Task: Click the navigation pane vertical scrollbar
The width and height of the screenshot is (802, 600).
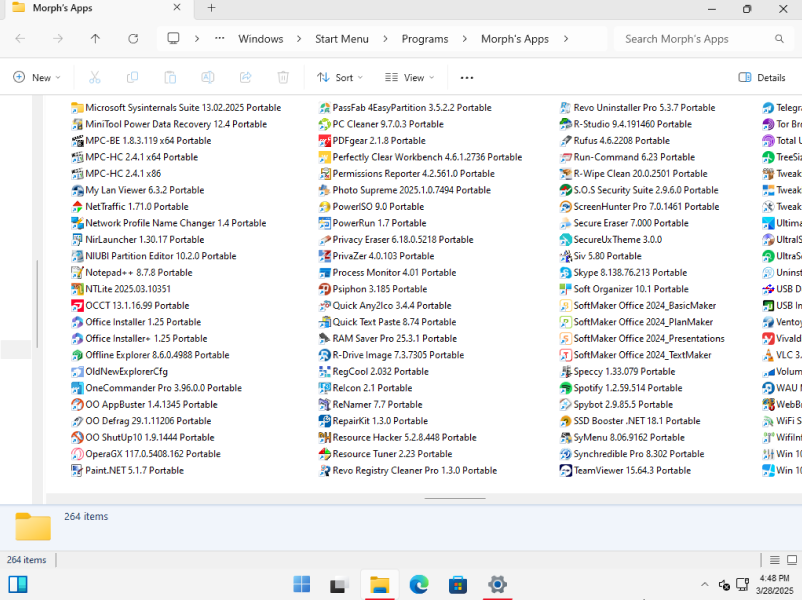Action: pyautogui.click(x=37, y=304)
